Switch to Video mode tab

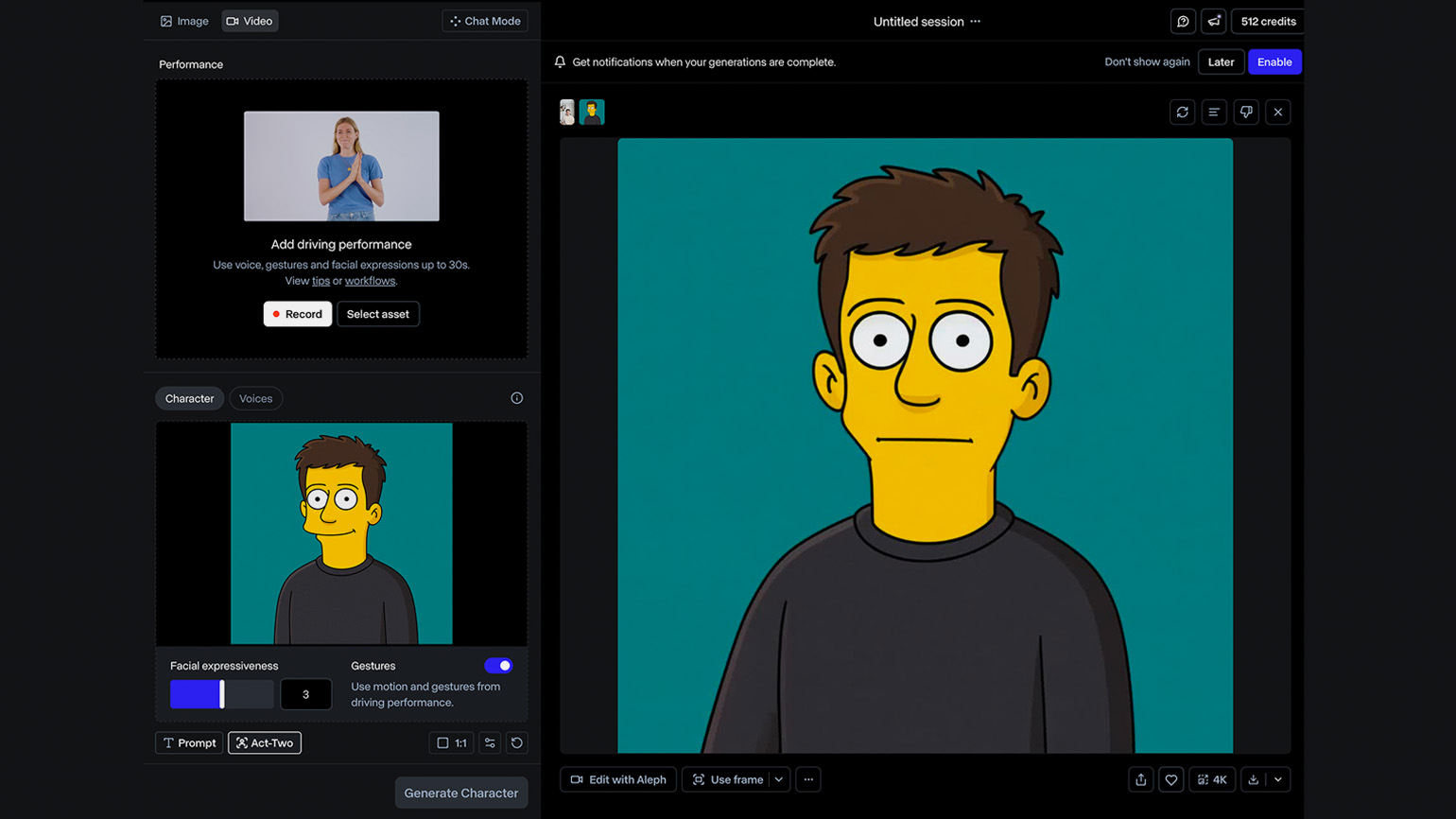click(x=250, y=21)
